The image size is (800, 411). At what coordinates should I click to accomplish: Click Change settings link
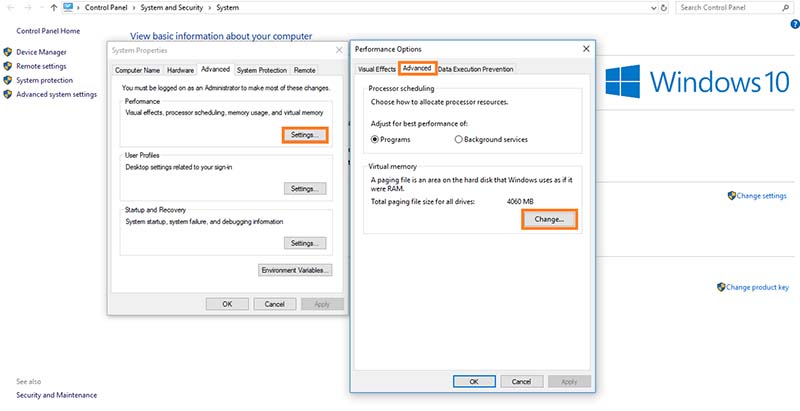coord(761,196)
